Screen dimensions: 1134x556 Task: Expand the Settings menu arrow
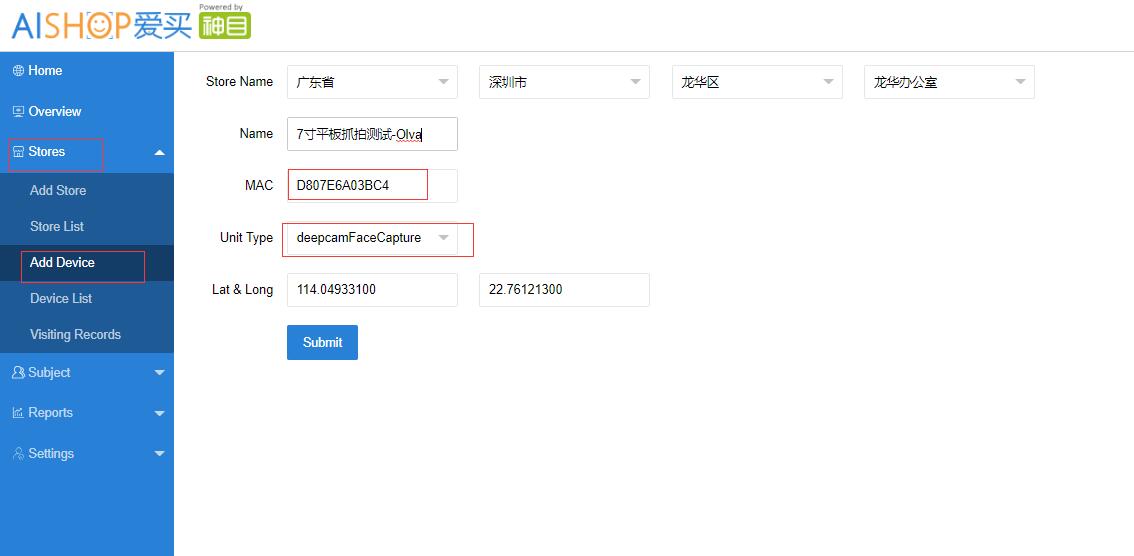[x=160, y=454]
